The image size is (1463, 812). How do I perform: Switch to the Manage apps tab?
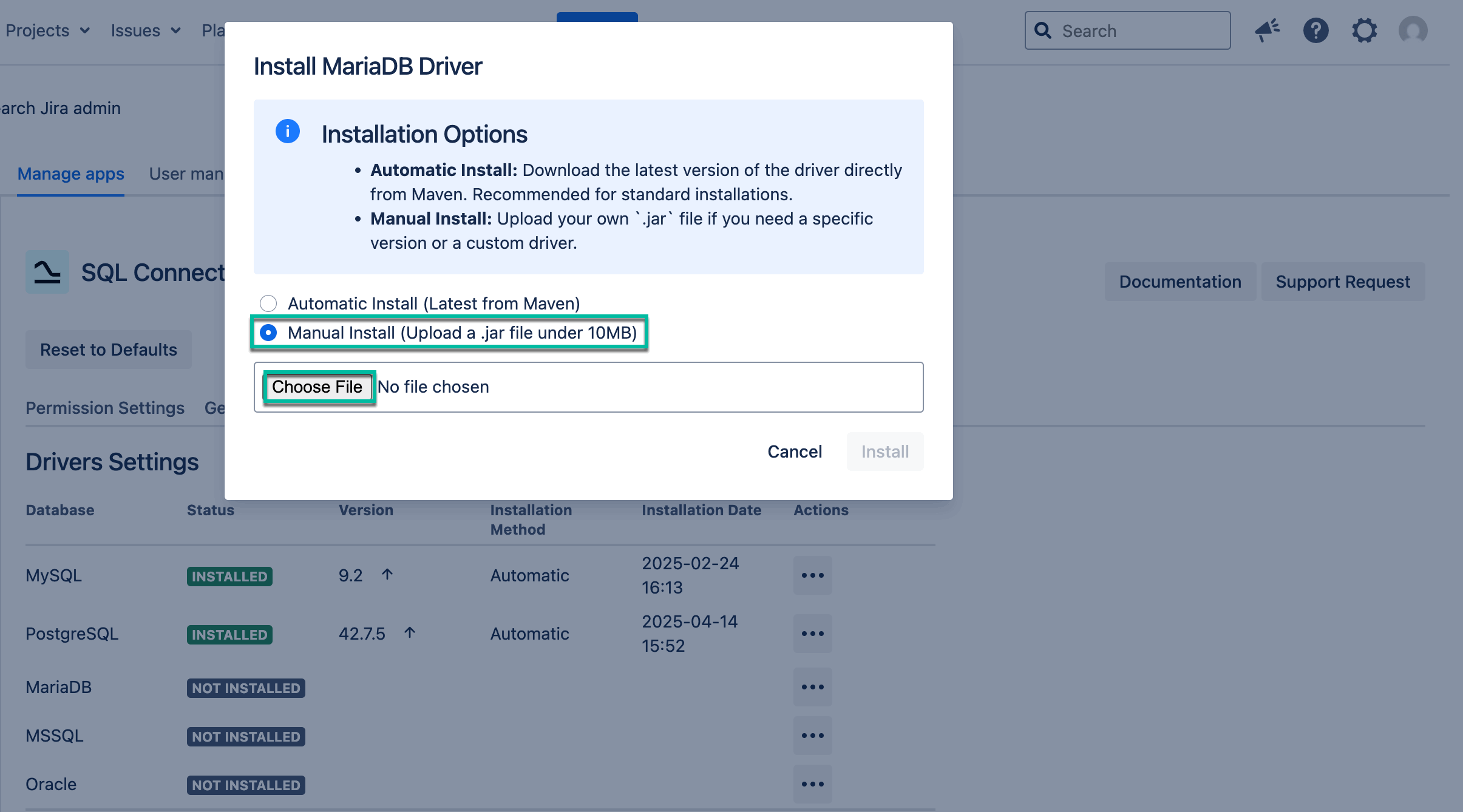[70, 174]
